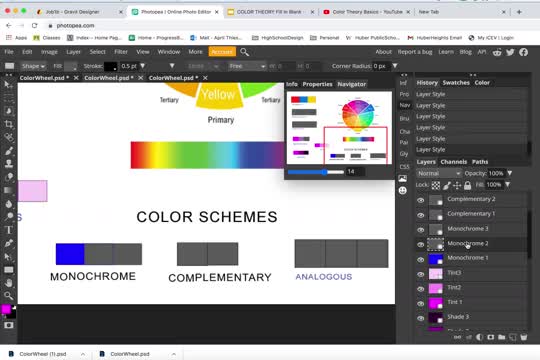Open the File menu
Image resolution: width=540 pixels, height=360 pixels.
click(9, 52)
